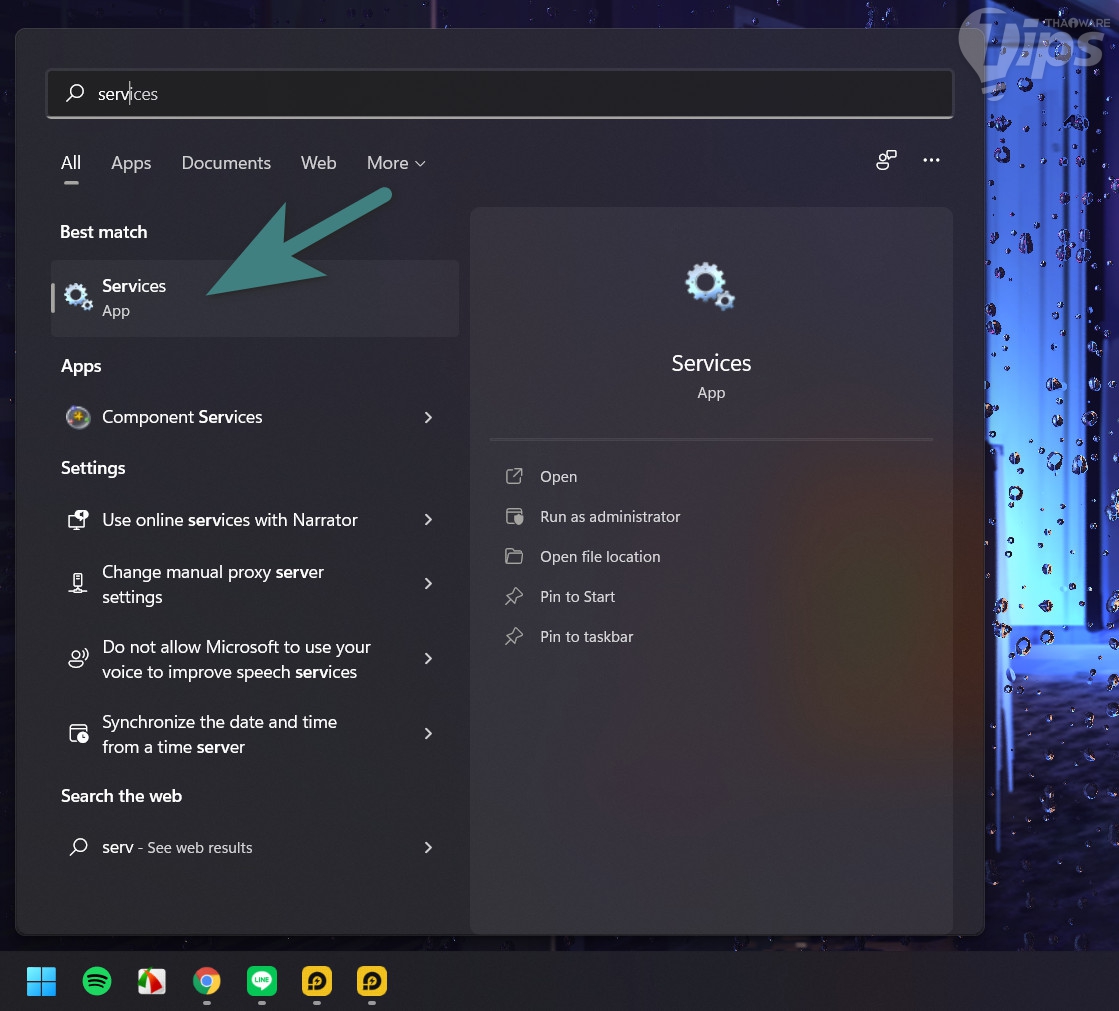The image size is (1119, 1011).
Task: Click the Run as administrator shield icon
Action: [x=514, y=516]
